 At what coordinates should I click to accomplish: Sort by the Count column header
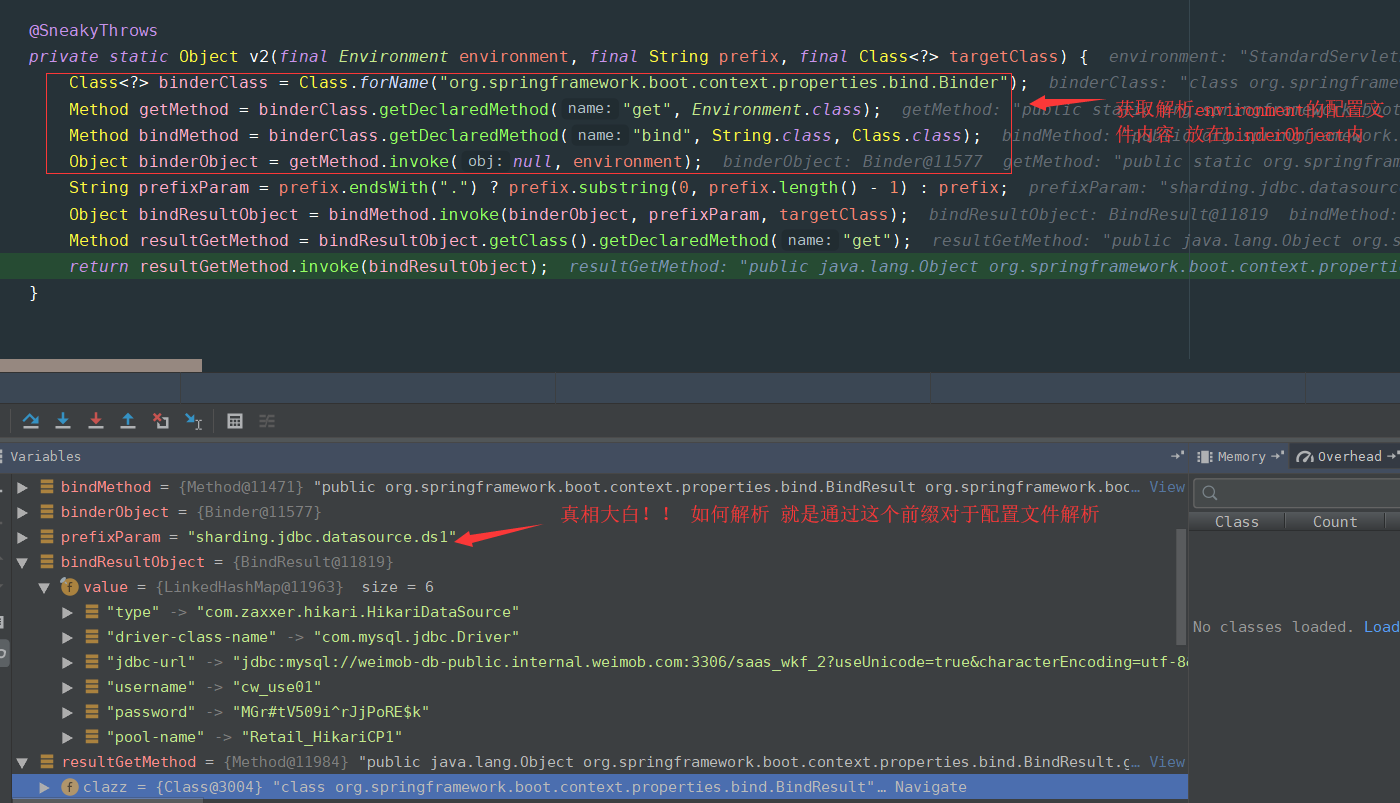click(x=1335, y=522)
